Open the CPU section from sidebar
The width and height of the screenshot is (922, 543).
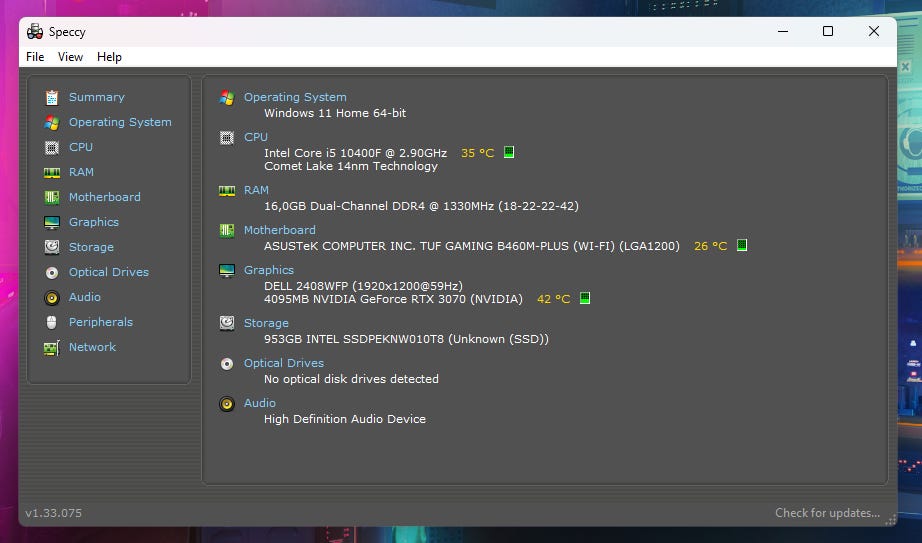coord(81,147)
